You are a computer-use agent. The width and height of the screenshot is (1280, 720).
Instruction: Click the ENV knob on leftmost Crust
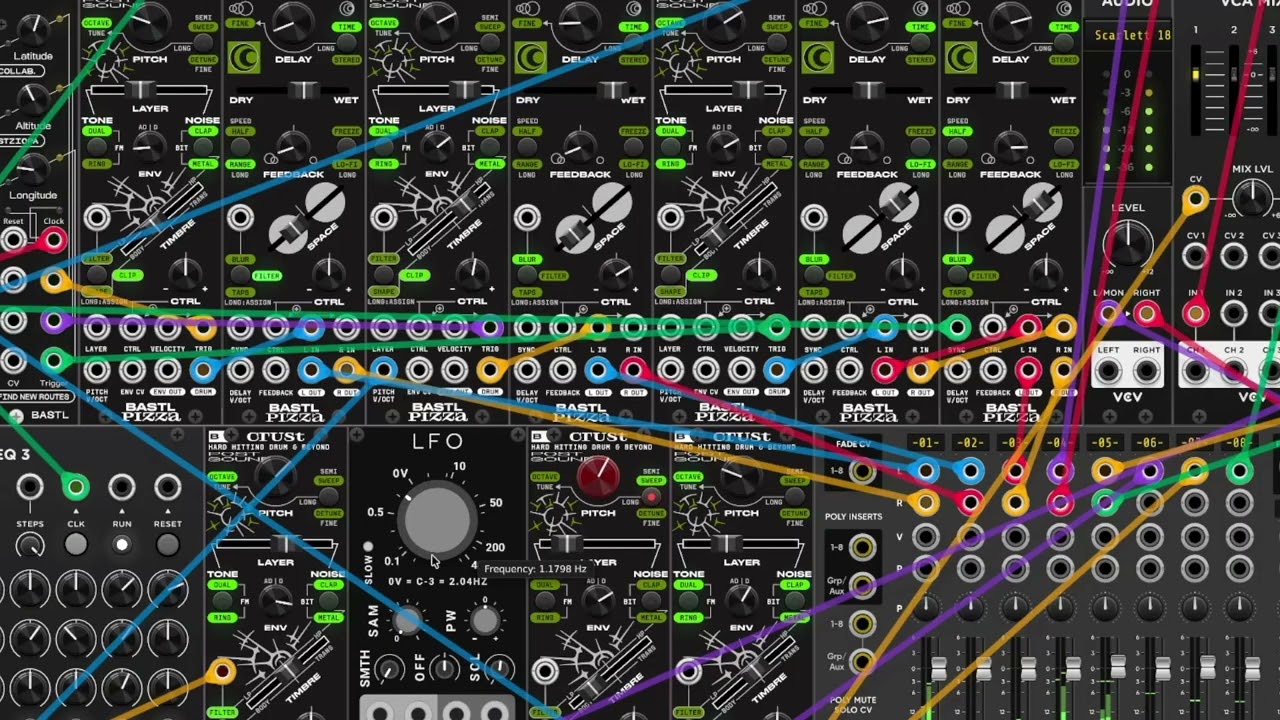click(149, 147)
